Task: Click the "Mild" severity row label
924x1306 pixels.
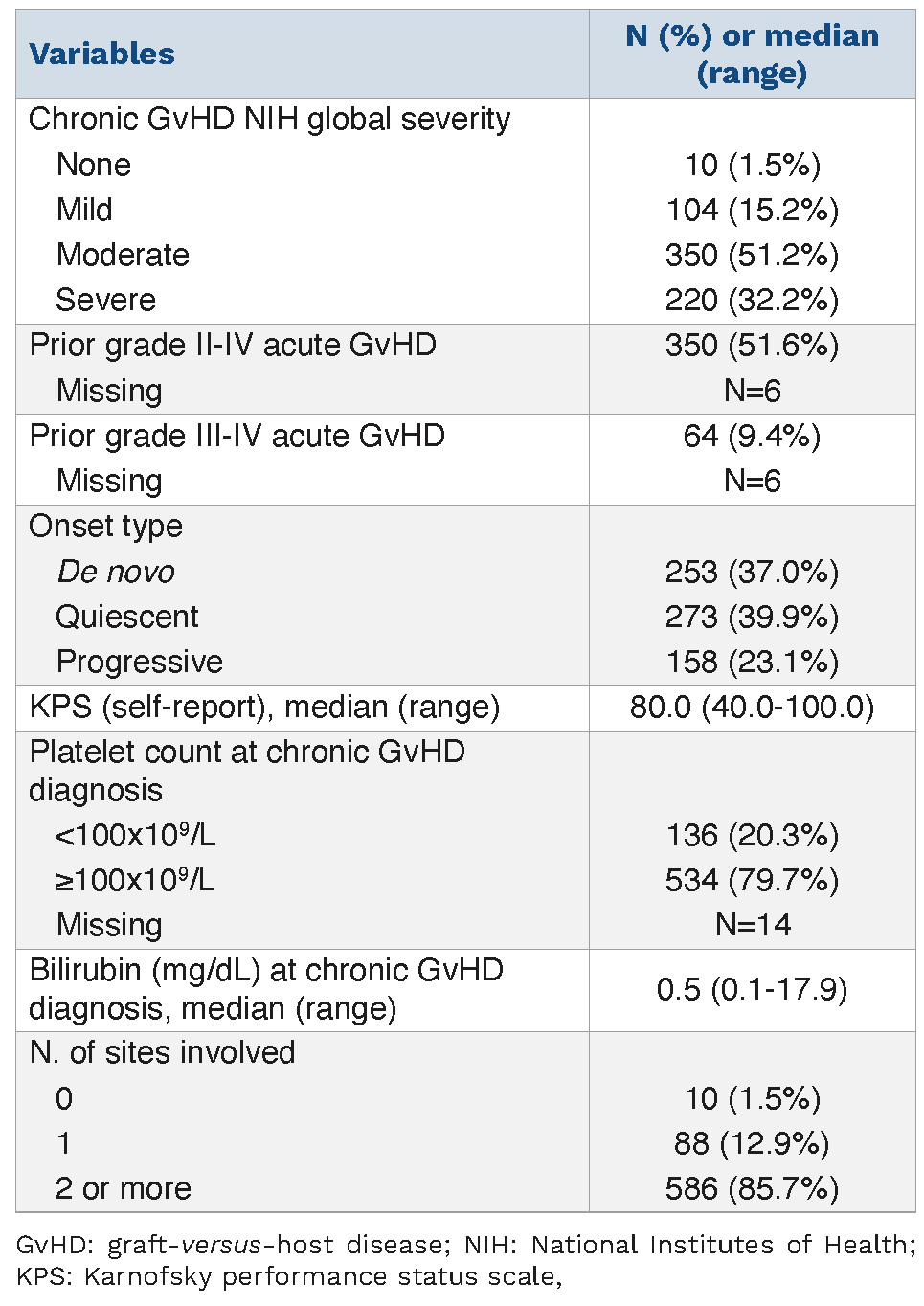Action: tap(84, 210)
